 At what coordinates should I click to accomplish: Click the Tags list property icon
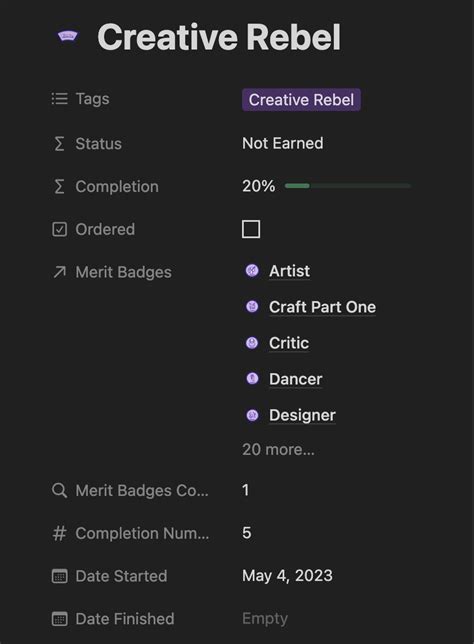60,99
